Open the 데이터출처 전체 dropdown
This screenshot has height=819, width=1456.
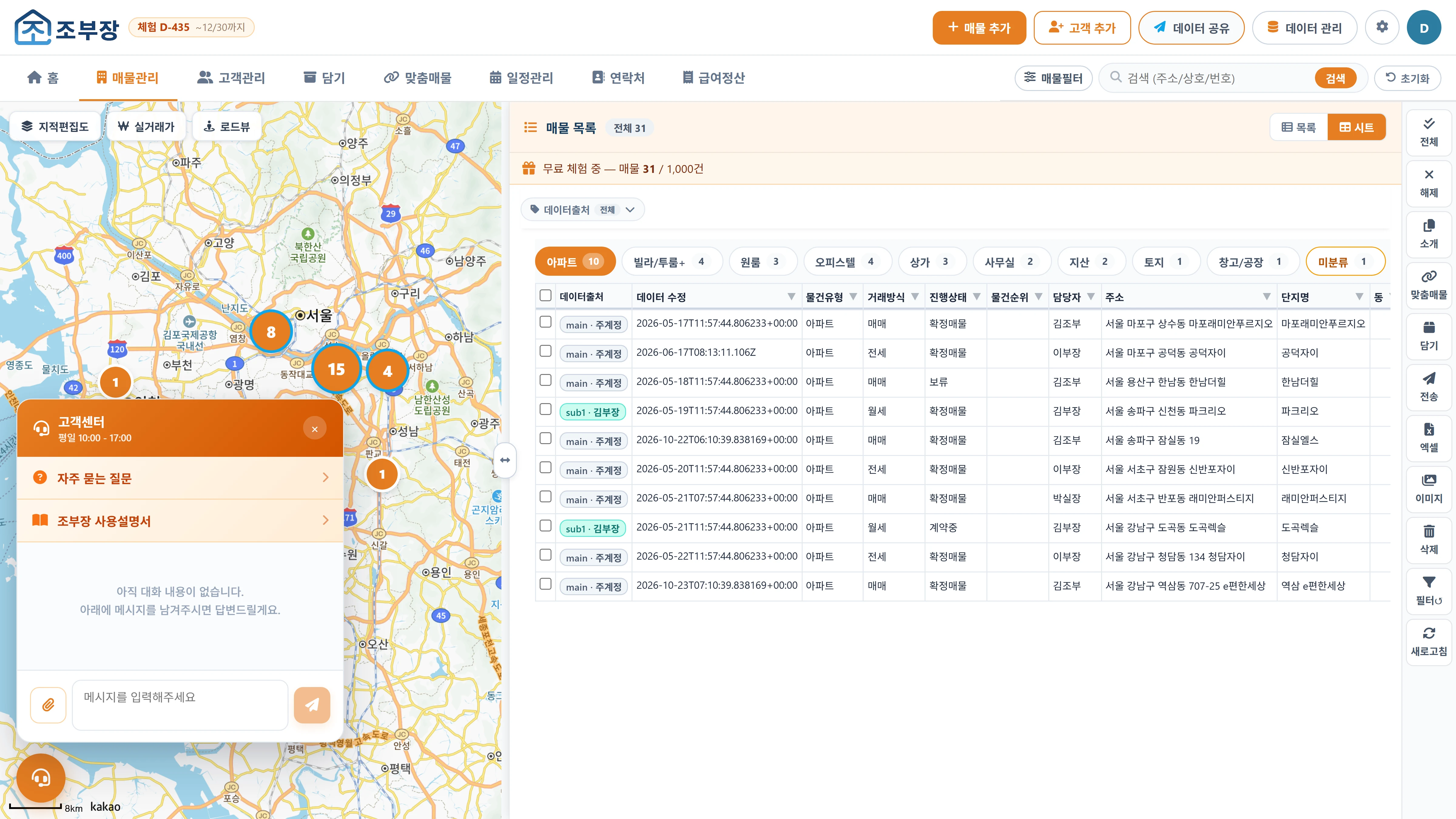[x=582, y=210]
